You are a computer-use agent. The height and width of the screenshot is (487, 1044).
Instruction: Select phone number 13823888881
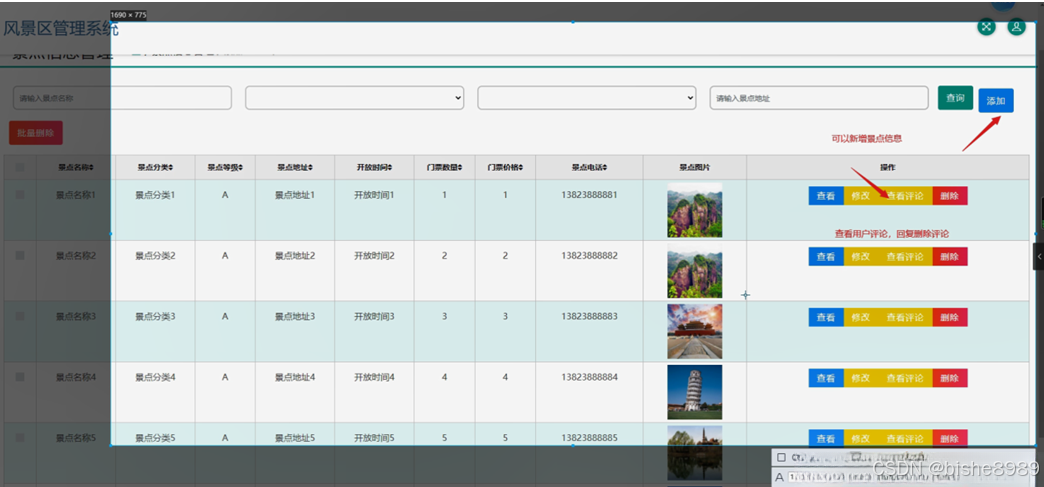pyautogui.click(x=589, y=195)
